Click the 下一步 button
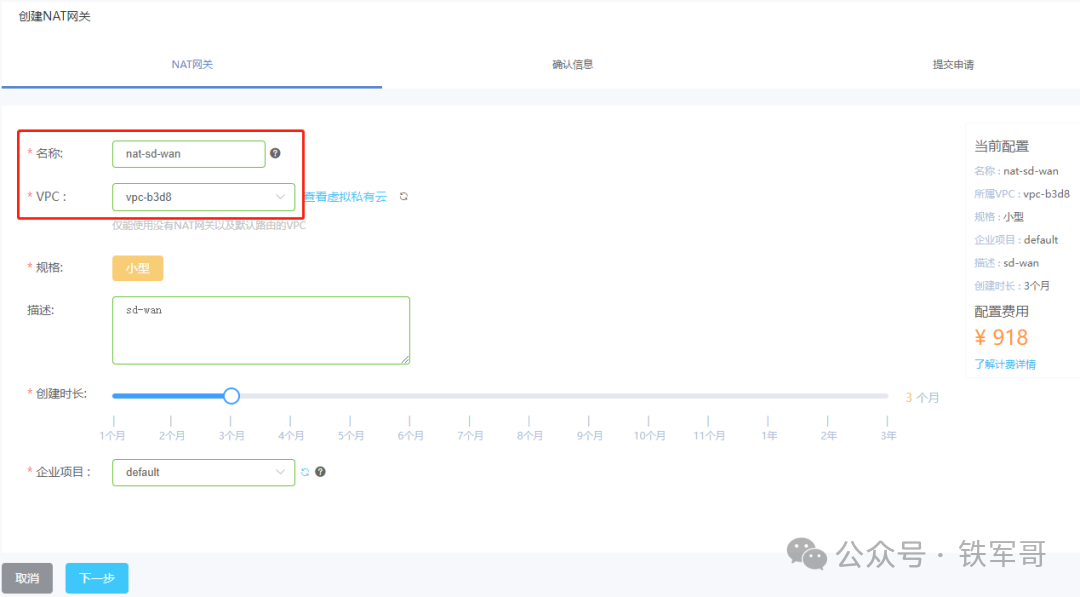1080x597 pixels. click(96, 578)
